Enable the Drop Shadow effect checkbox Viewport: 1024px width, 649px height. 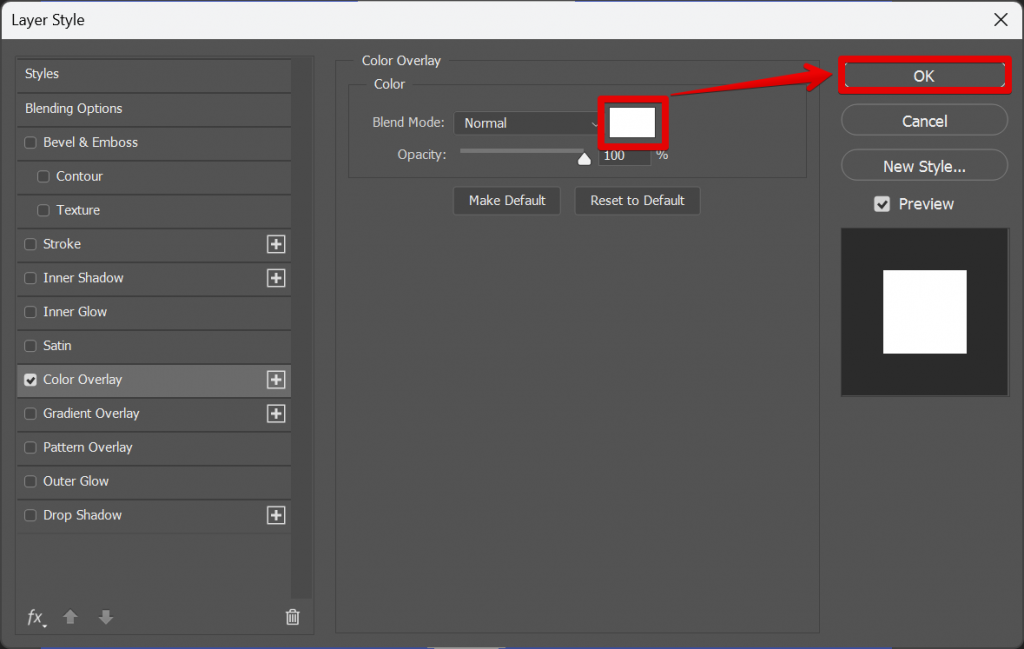30,515
